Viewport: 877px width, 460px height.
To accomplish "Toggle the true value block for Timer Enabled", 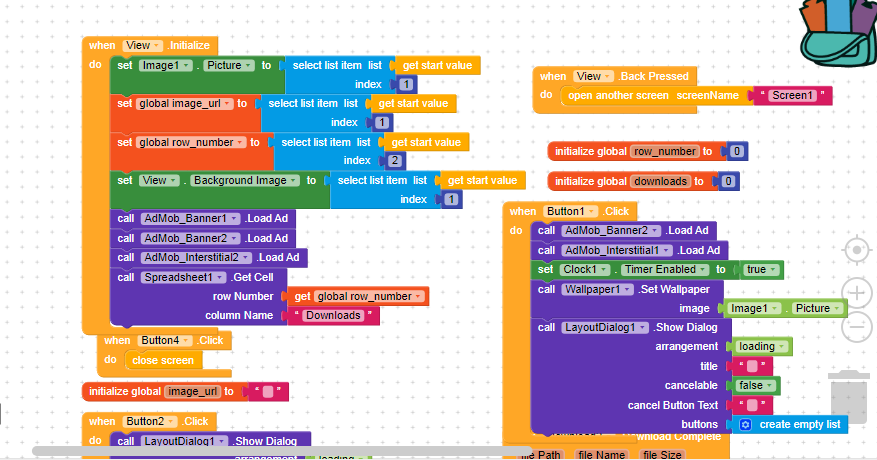I will pyautogui.click(x=761, y=270).
